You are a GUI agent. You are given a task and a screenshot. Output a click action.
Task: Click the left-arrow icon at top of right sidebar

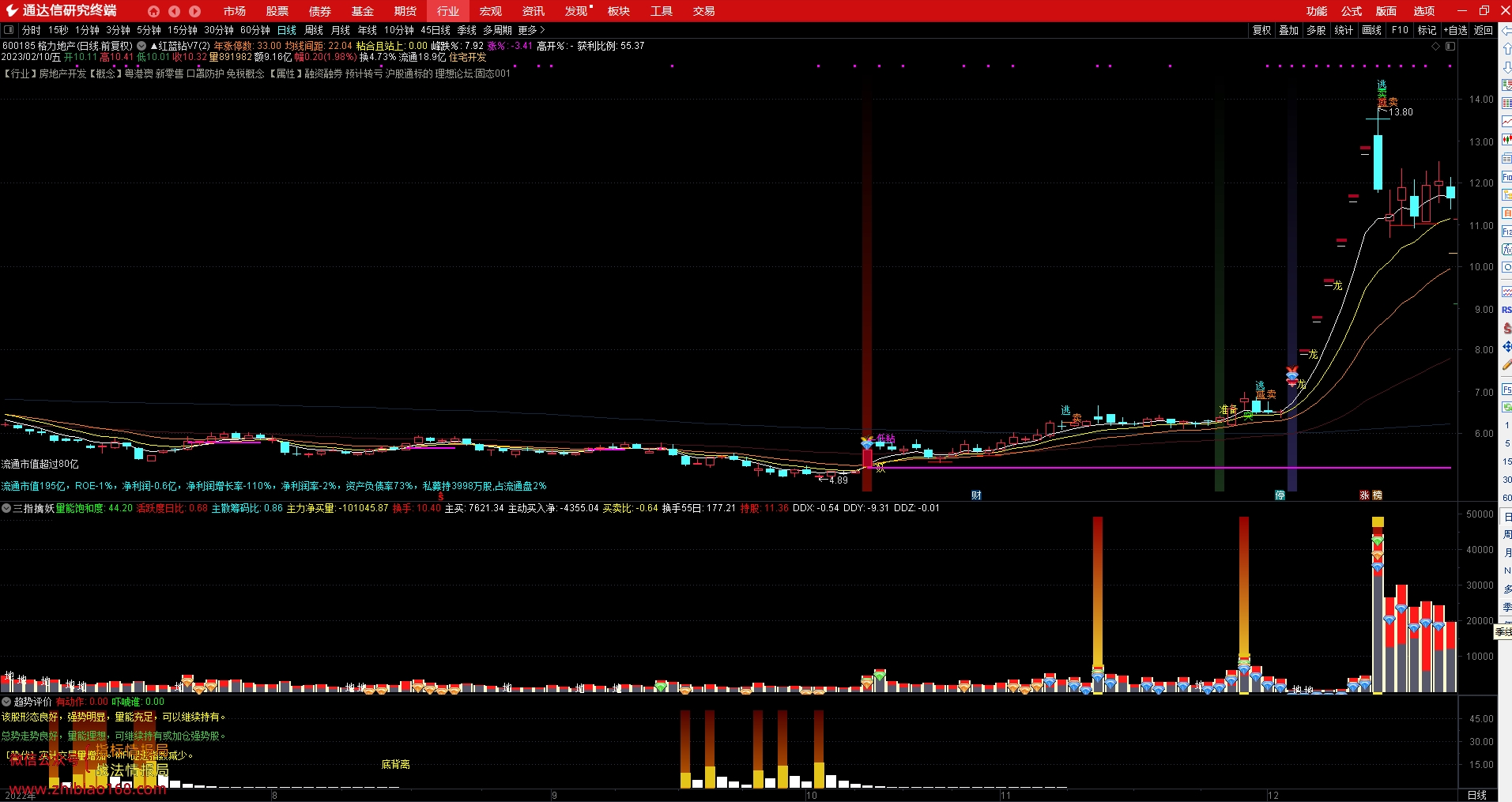(1506, 31)
